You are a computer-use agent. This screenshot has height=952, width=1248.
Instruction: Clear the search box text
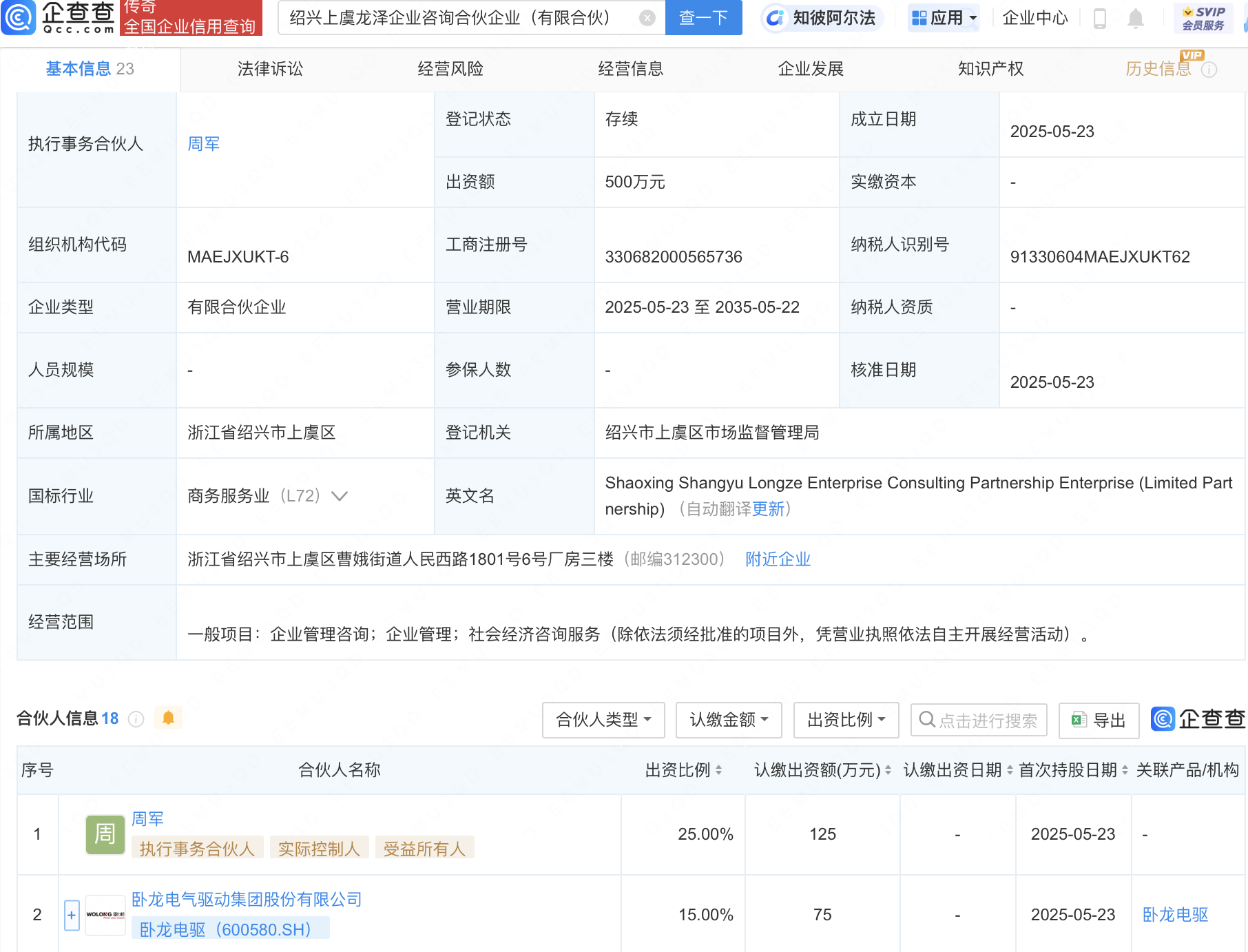pyautogui.click(x=647, y=18)
